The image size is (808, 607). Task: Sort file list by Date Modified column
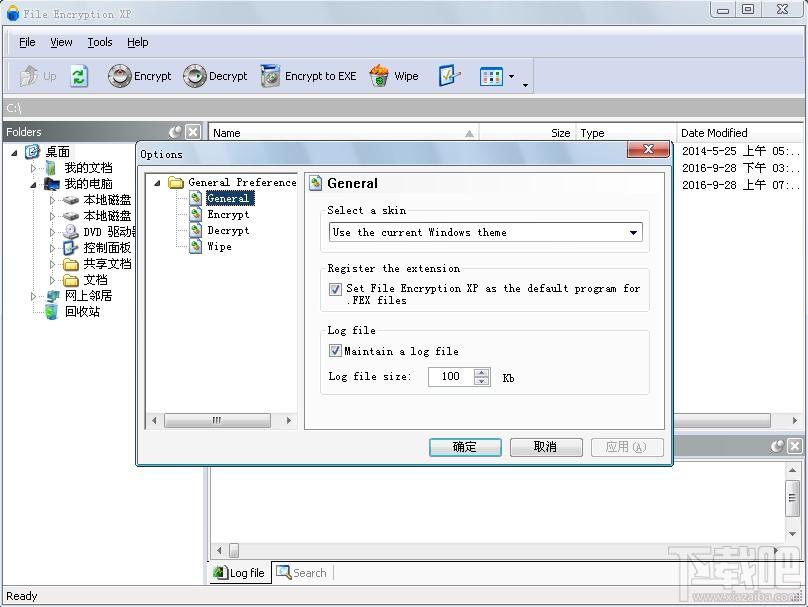click(x=740, y=133)
